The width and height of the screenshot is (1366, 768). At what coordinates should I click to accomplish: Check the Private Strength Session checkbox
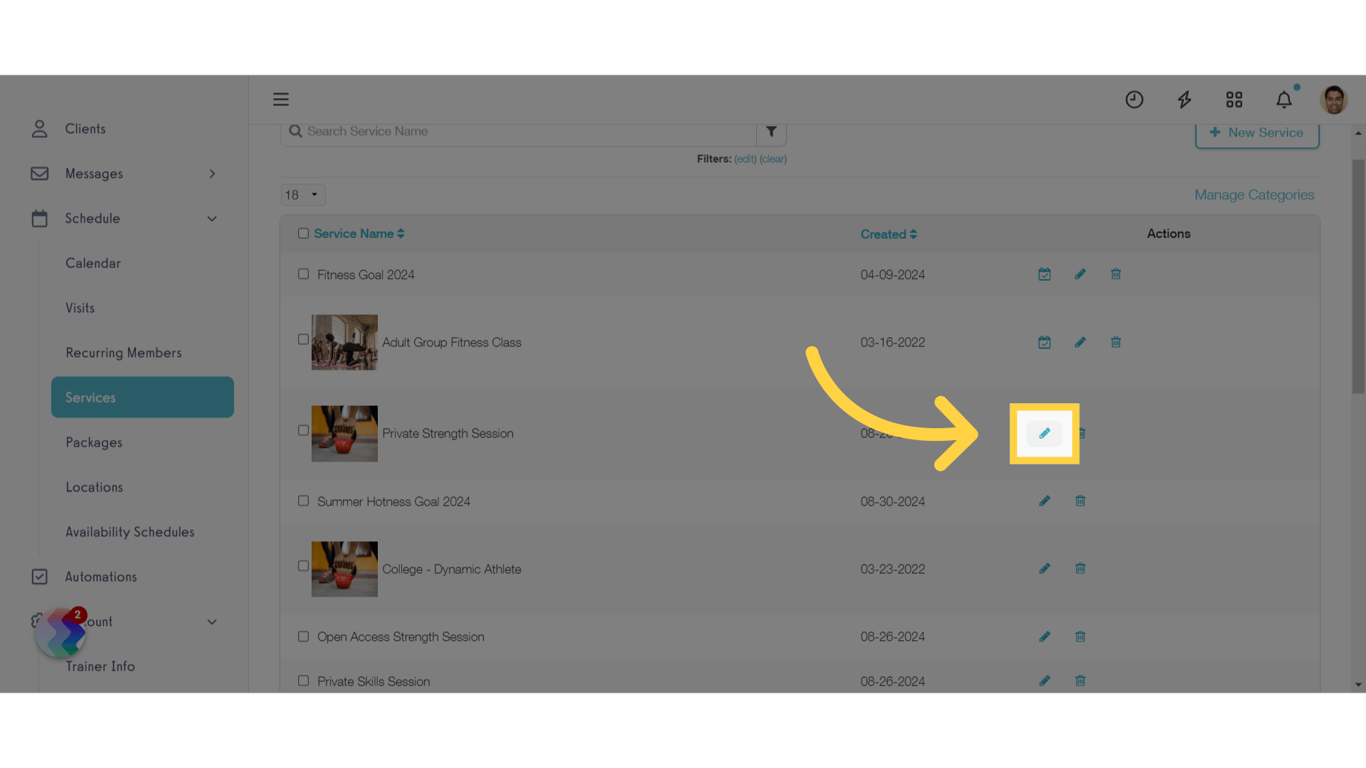click(x=303, y=431)
